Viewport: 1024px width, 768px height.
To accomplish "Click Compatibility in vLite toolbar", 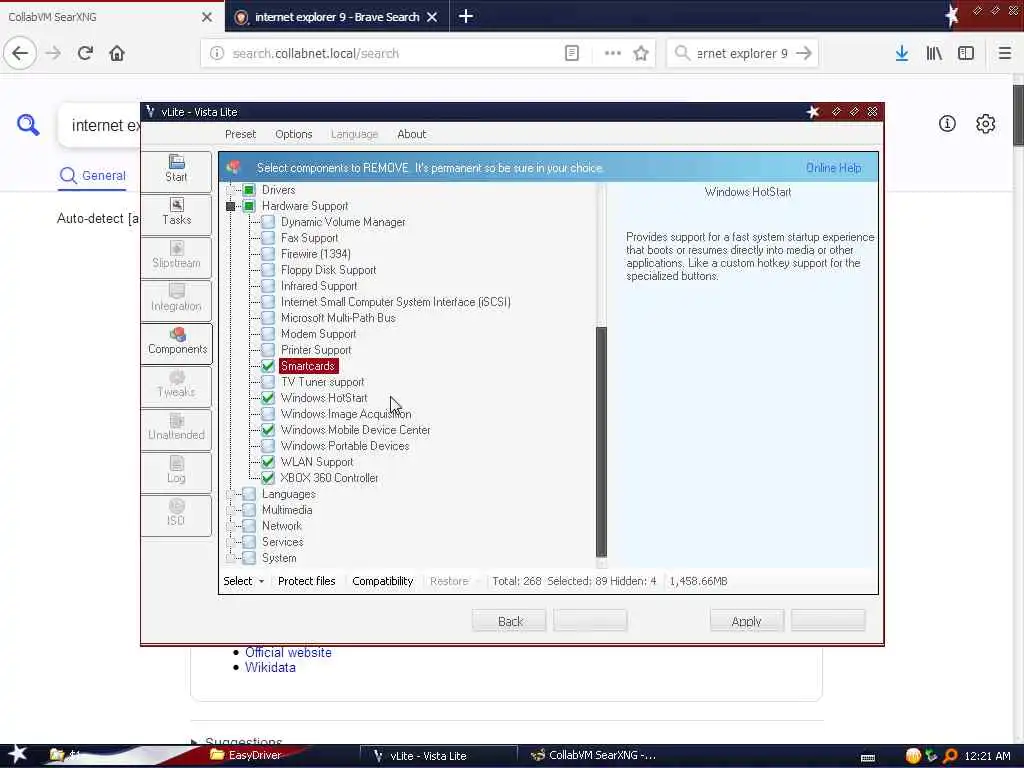I will point(383,581).
